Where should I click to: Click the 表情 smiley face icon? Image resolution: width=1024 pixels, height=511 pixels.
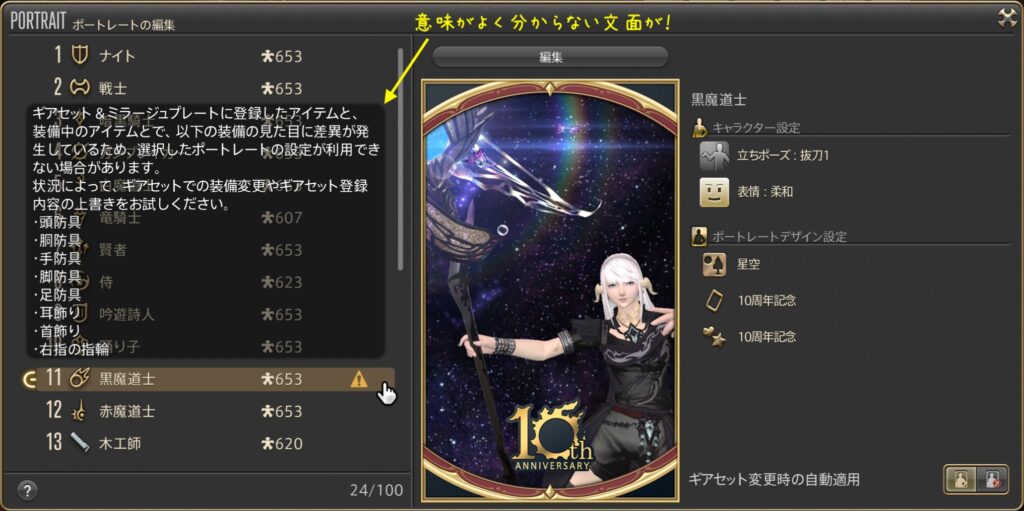point(714,192)
